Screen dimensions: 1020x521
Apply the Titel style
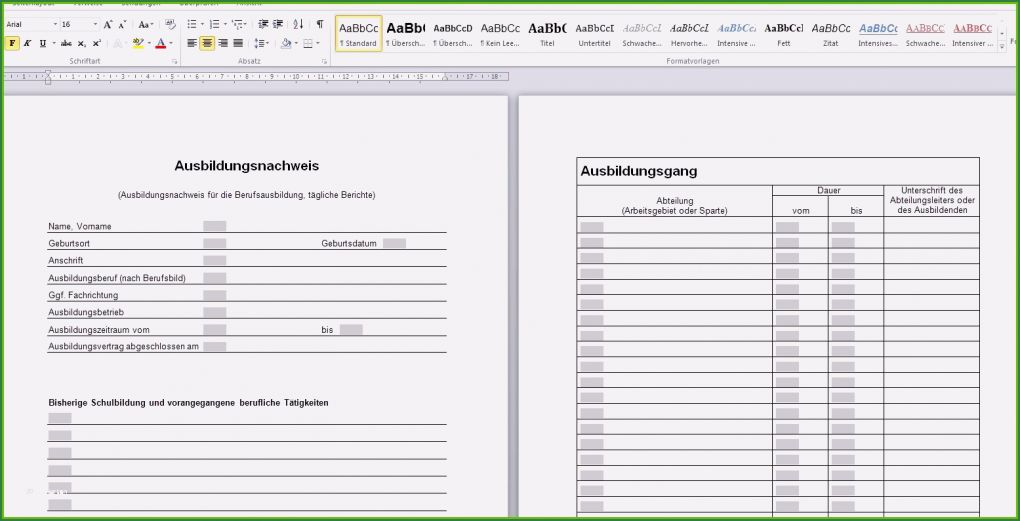pos(547,34)
